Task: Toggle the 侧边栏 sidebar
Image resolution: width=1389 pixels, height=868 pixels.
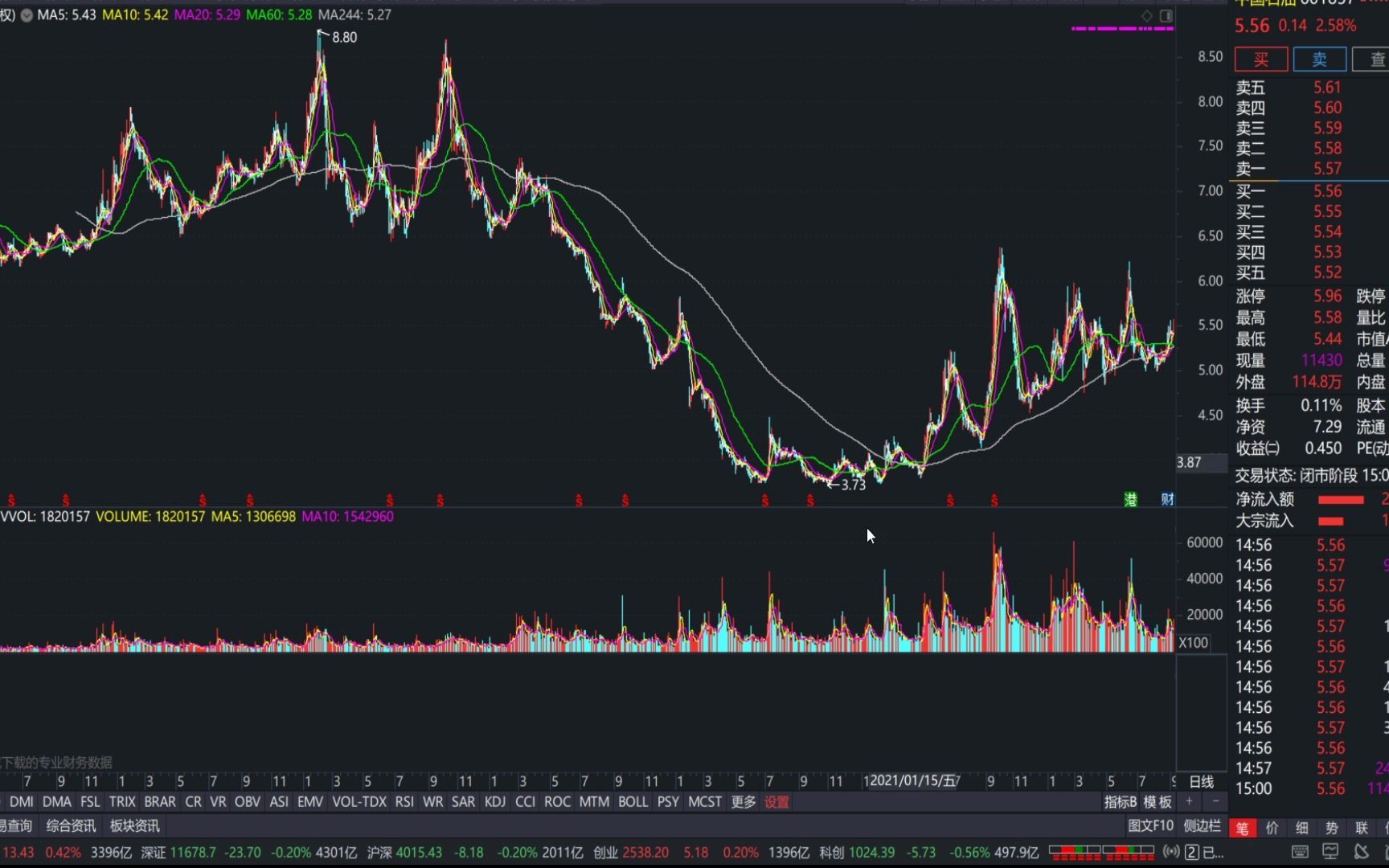Action: pyautogui.click(x=1202, y=825)
